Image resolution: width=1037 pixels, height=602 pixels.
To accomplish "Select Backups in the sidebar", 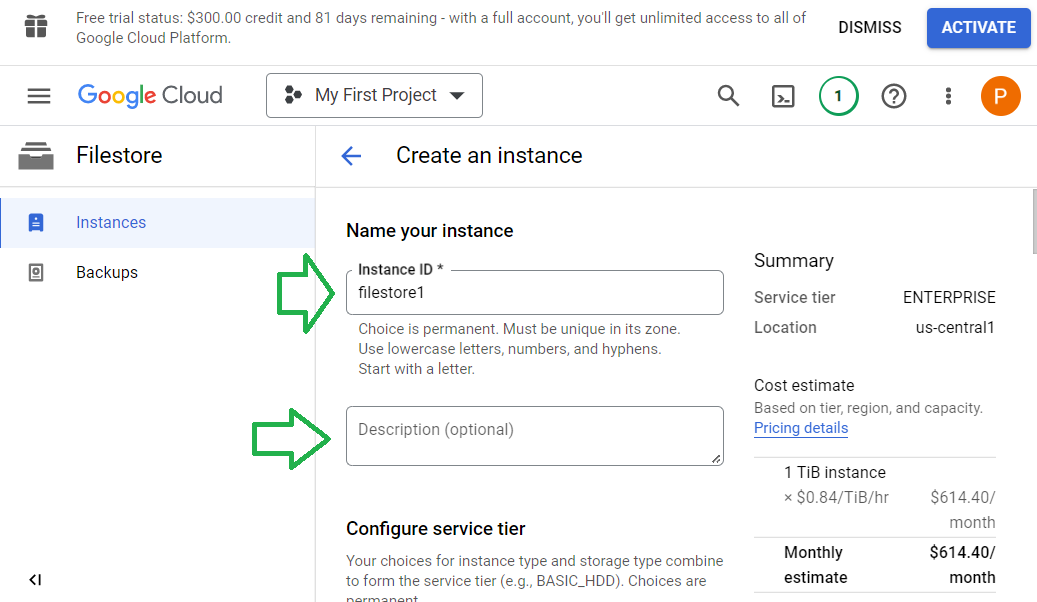I will tap(157, 273).
